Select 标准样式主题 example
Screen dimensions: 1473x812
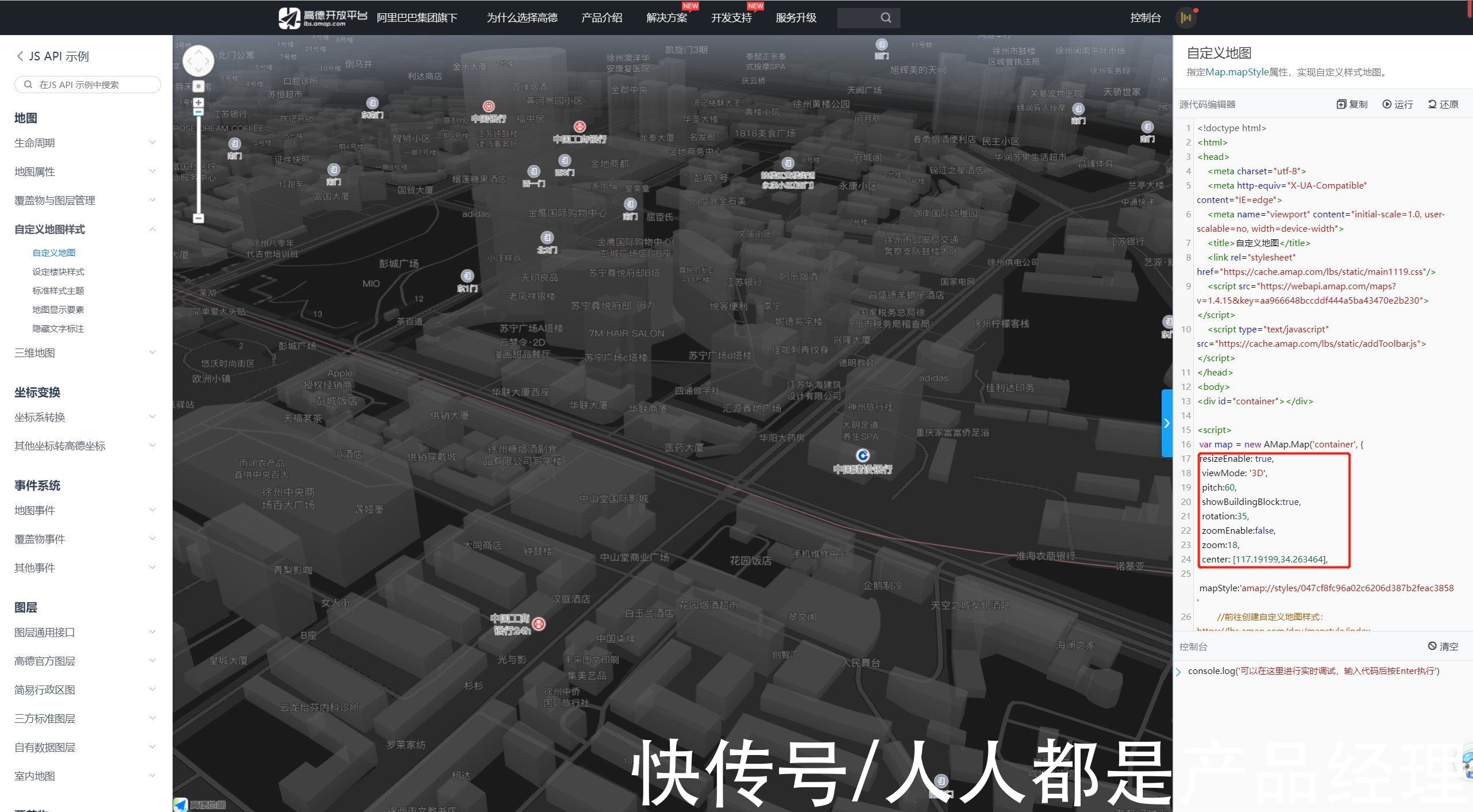pos(58,290)
